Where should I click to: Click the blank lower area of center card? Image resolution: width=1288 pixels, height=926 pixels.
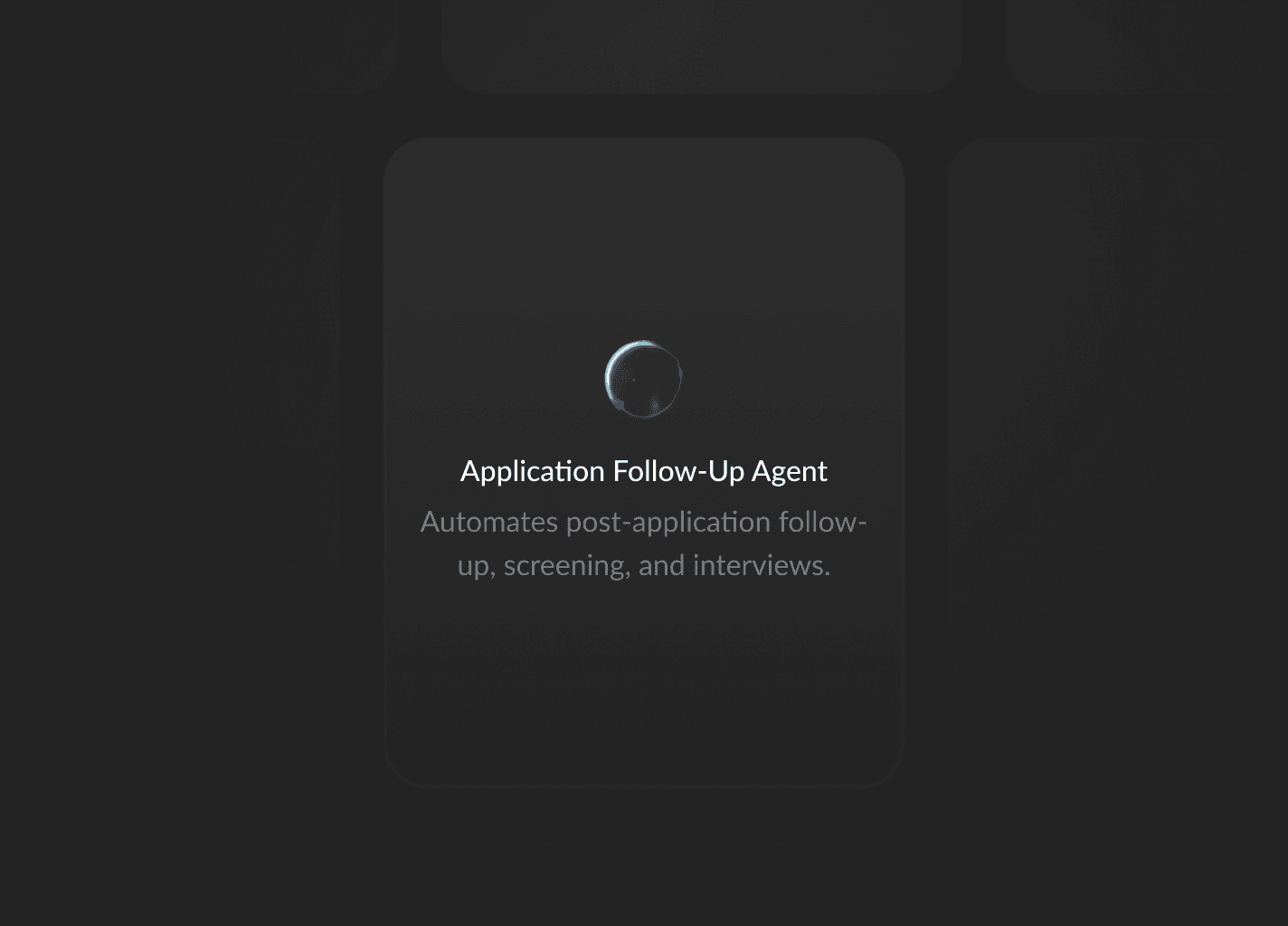point(644,687)
